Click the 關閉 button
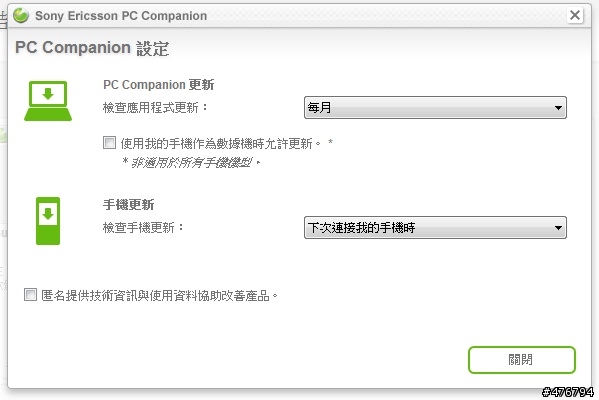Image resolution: width=599 pixels, height=400 pixels. coord(522,360)
